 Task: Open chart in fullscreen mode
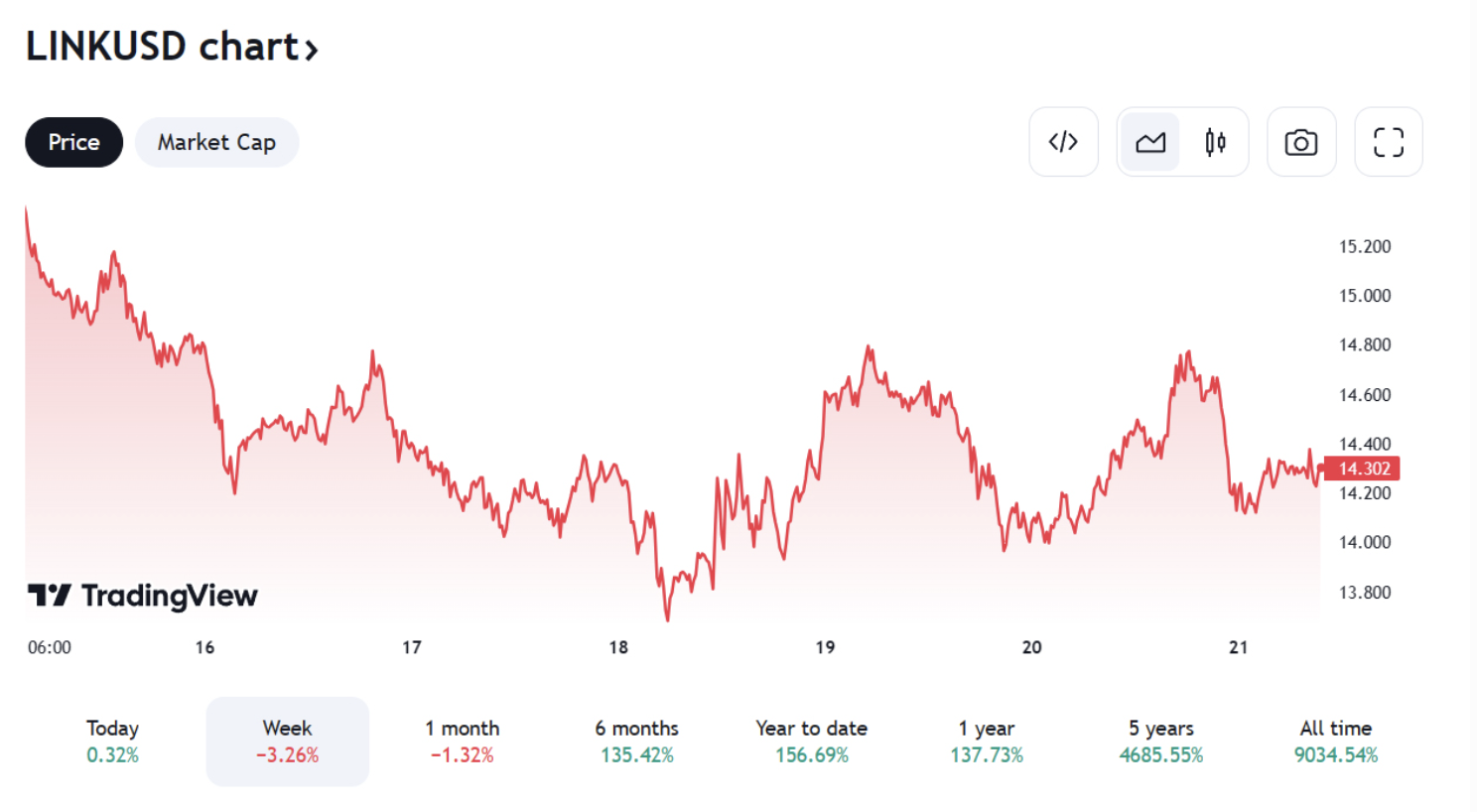(1389, 142)
